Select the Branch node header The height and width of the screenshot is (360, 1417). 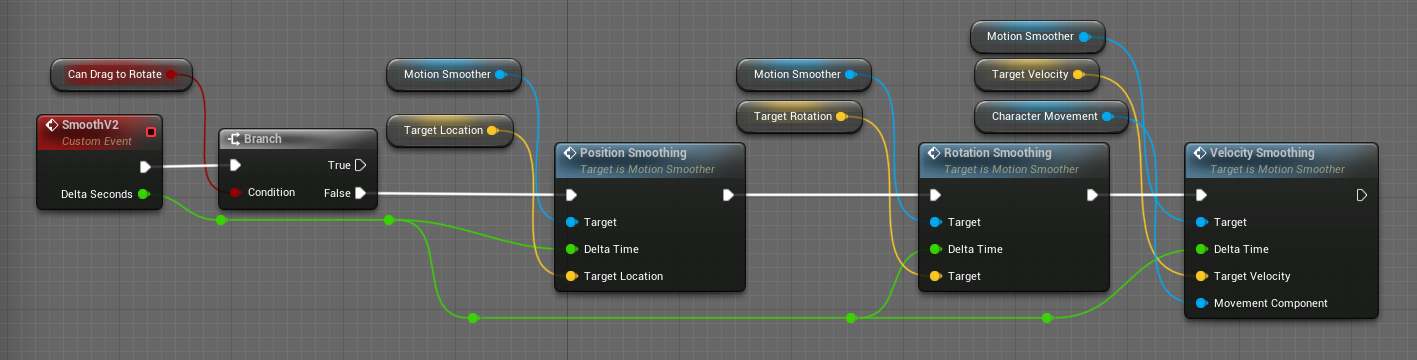(x=298, y=139)
